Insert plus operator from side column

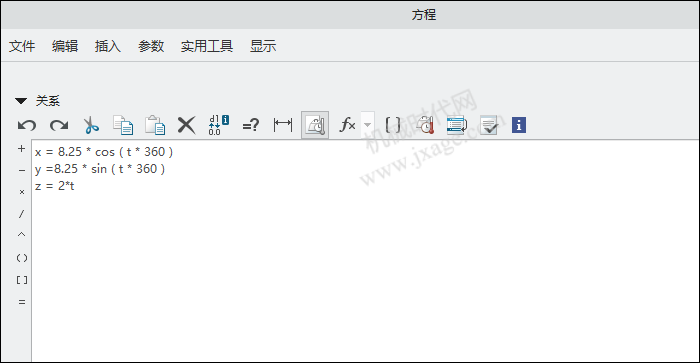21,149
